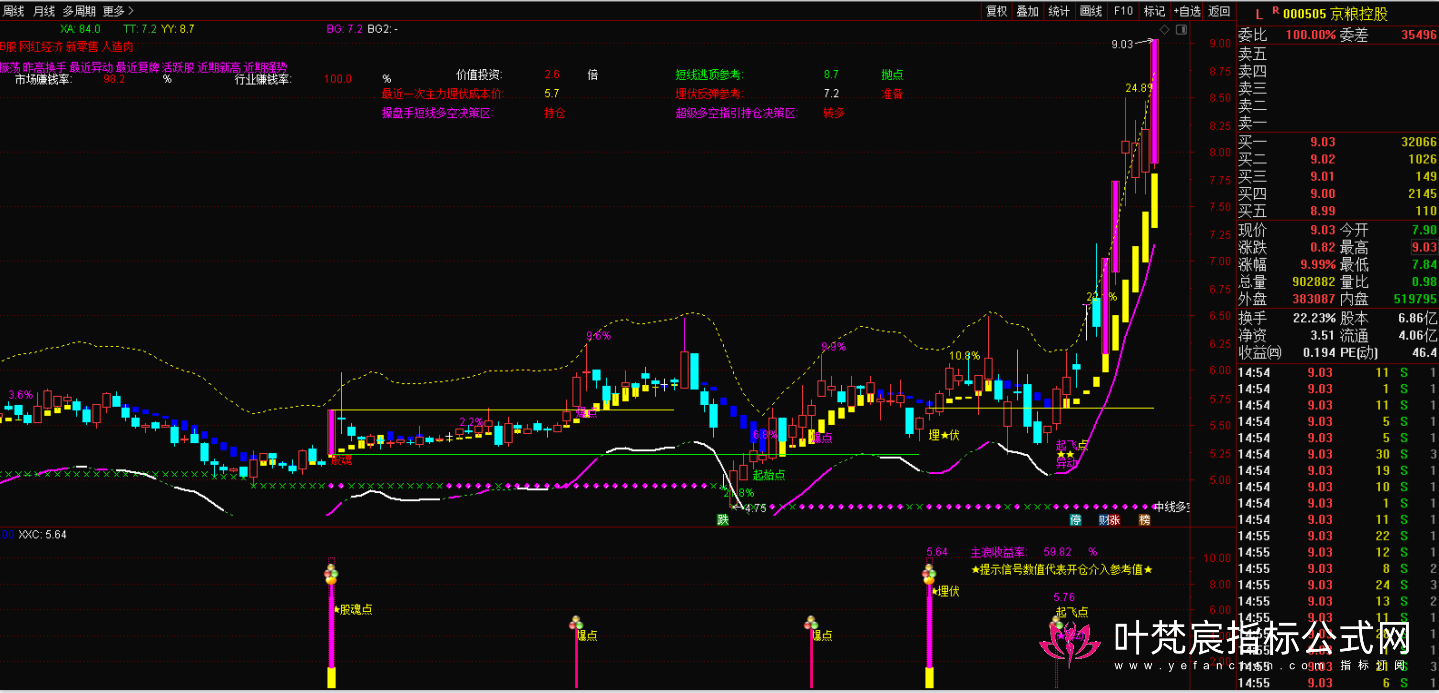Viewport: 1439px width, 693px height.
Task: Click the BG: 7.2 indicator value
Action: (x=344, y=29)
